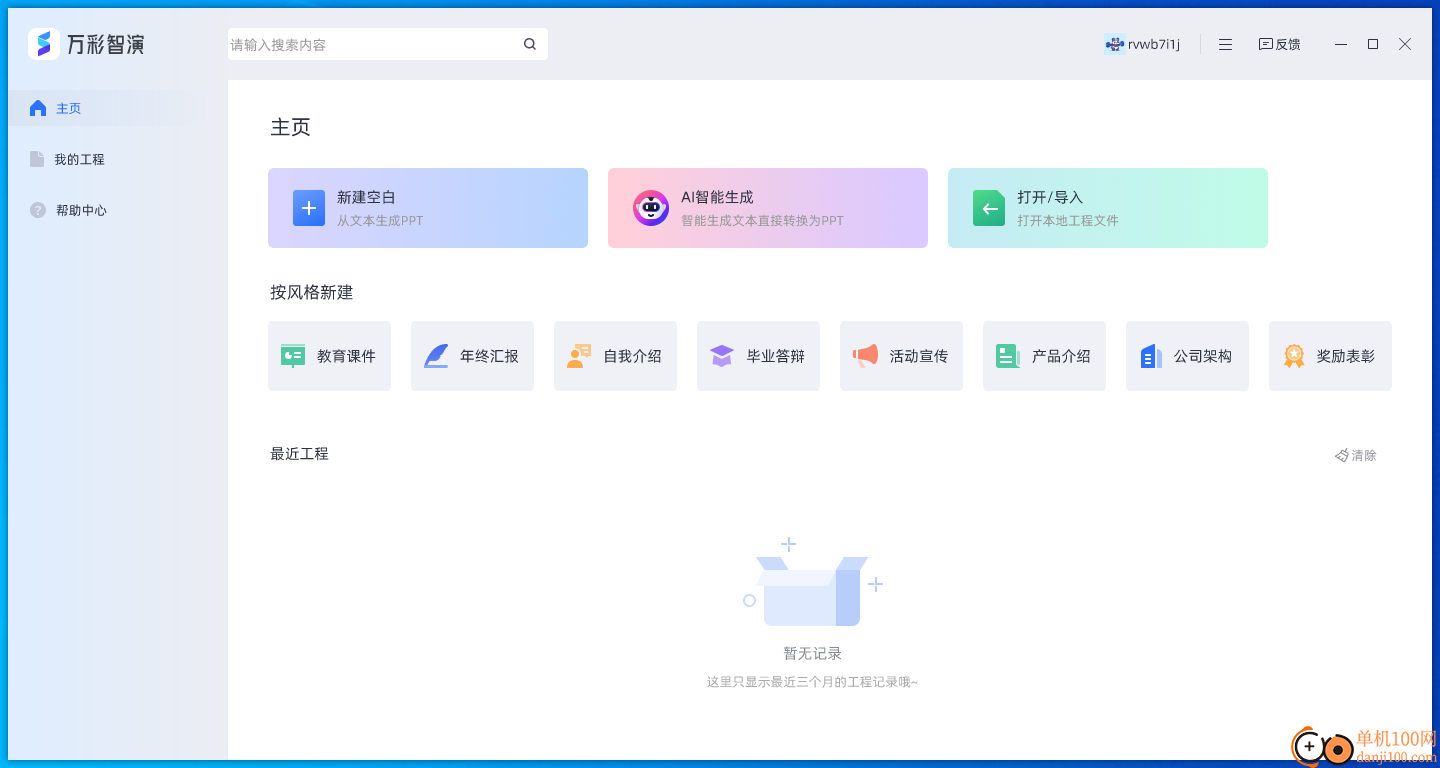Minimize the 万彩智演 window

coord(1341,44)
